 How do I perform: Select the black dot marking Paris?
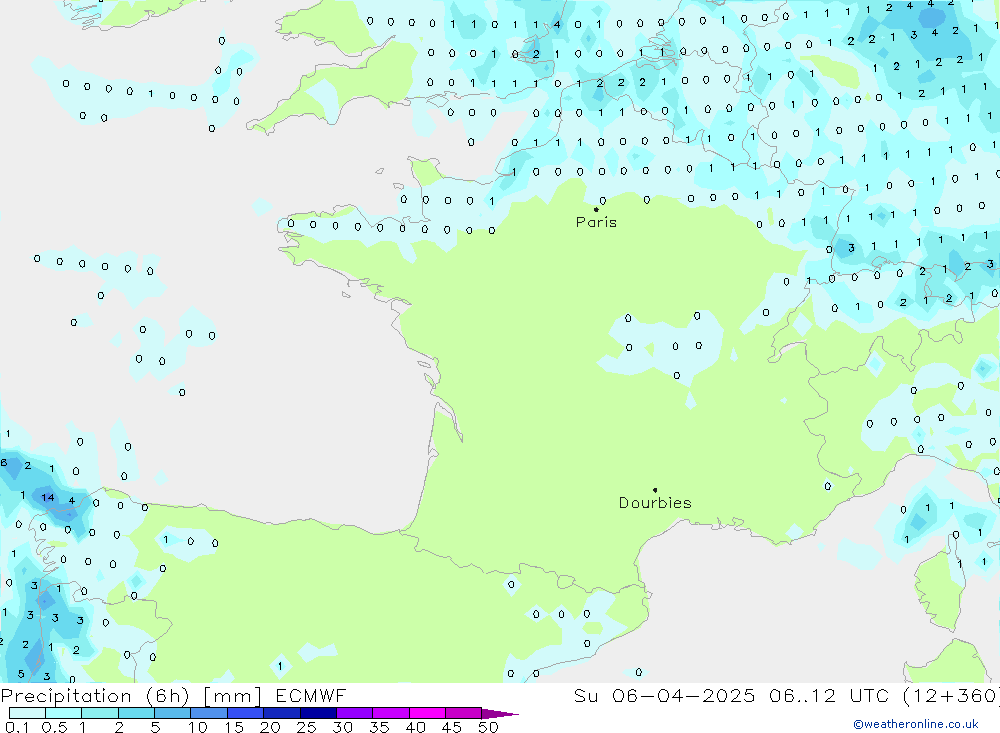click(596, 209)
